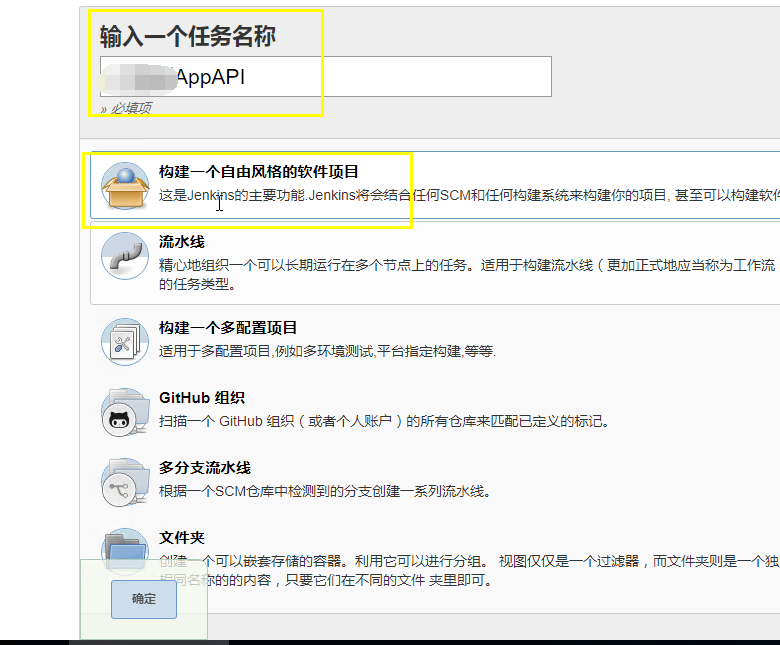Select the pipeline (流水线) pipe icon

[125, 256]
